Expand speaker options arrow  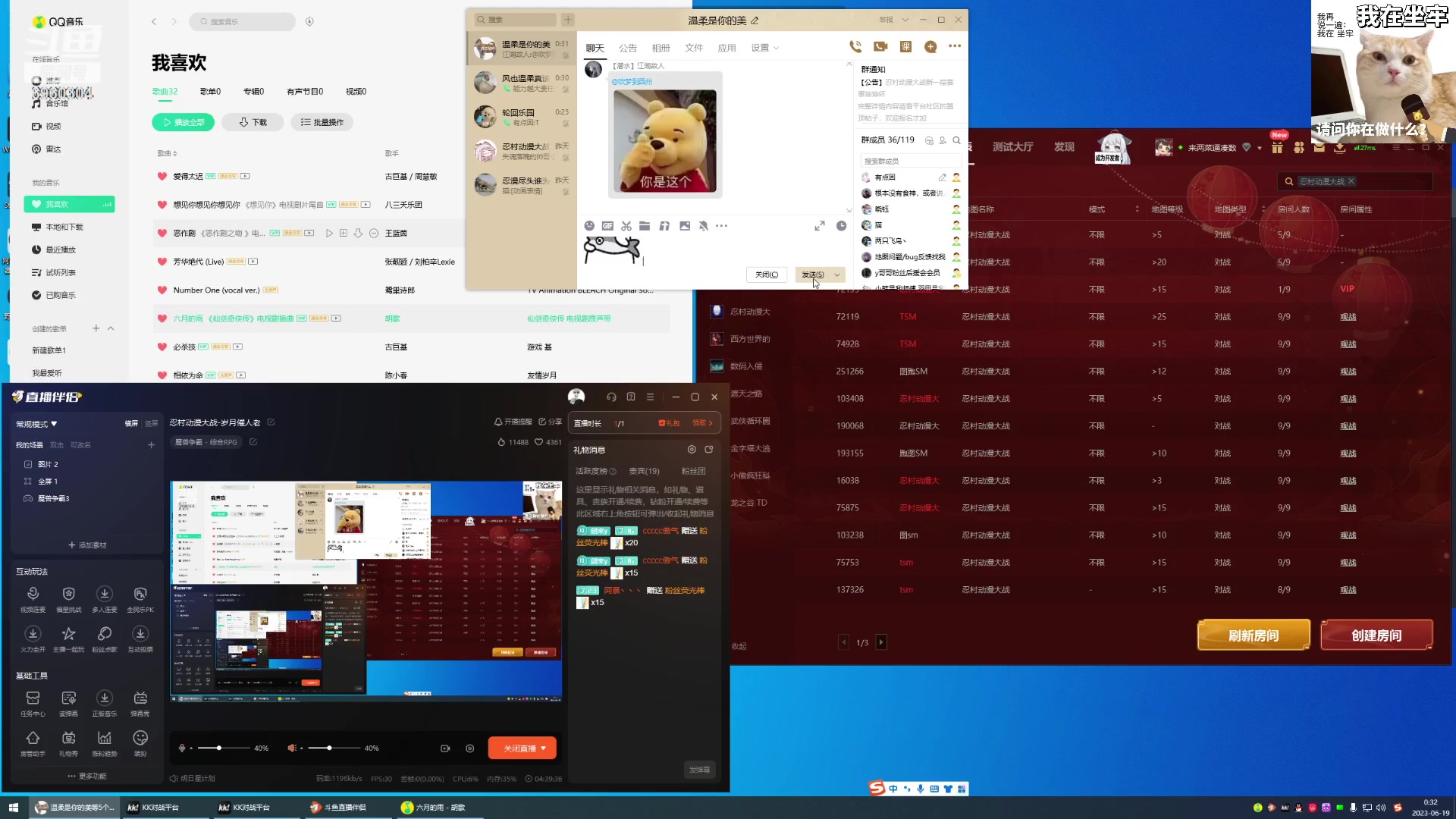tap(302, 748)
